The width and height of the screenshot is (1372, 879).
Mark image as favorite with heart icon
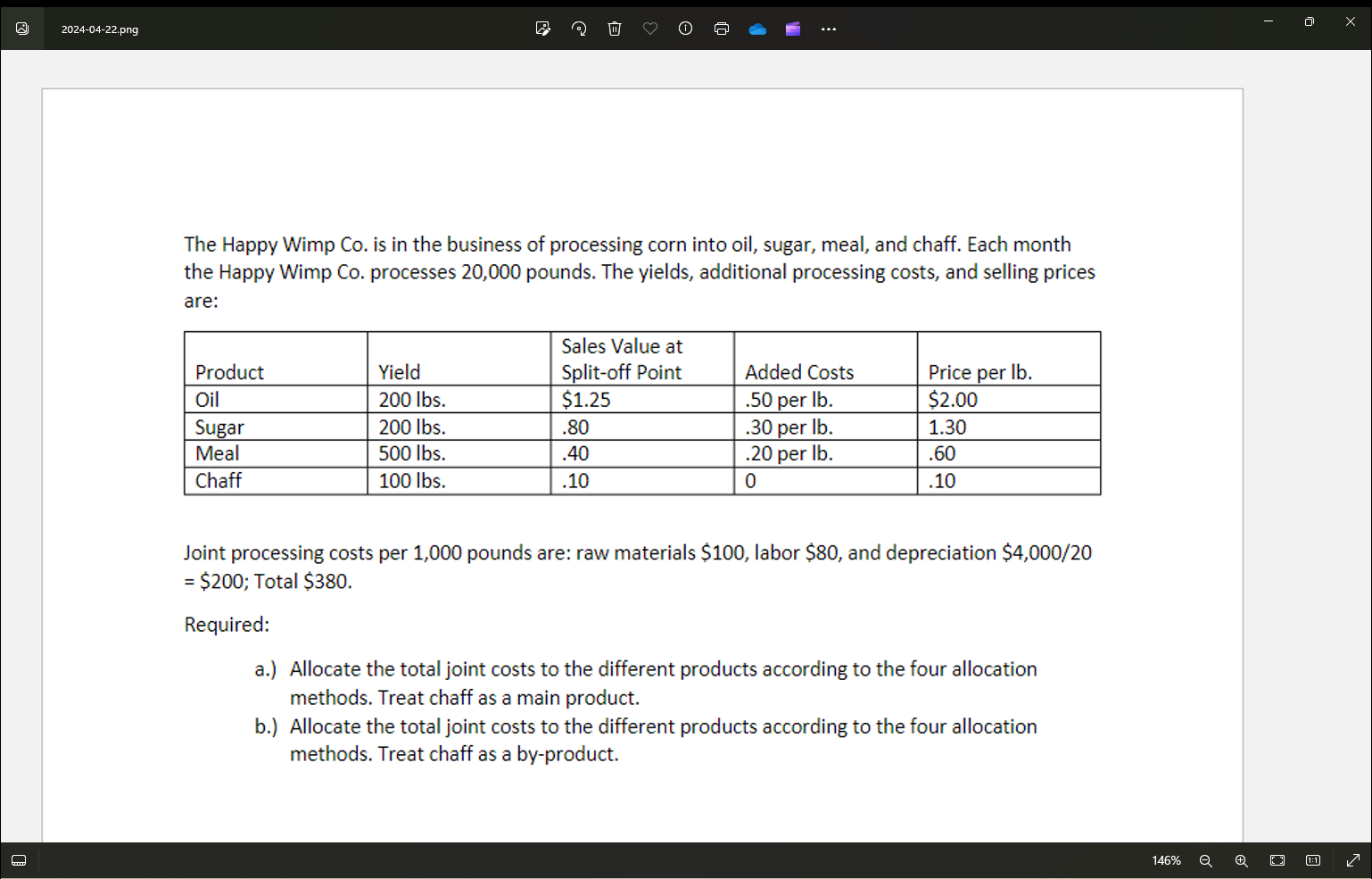point(650,29)
